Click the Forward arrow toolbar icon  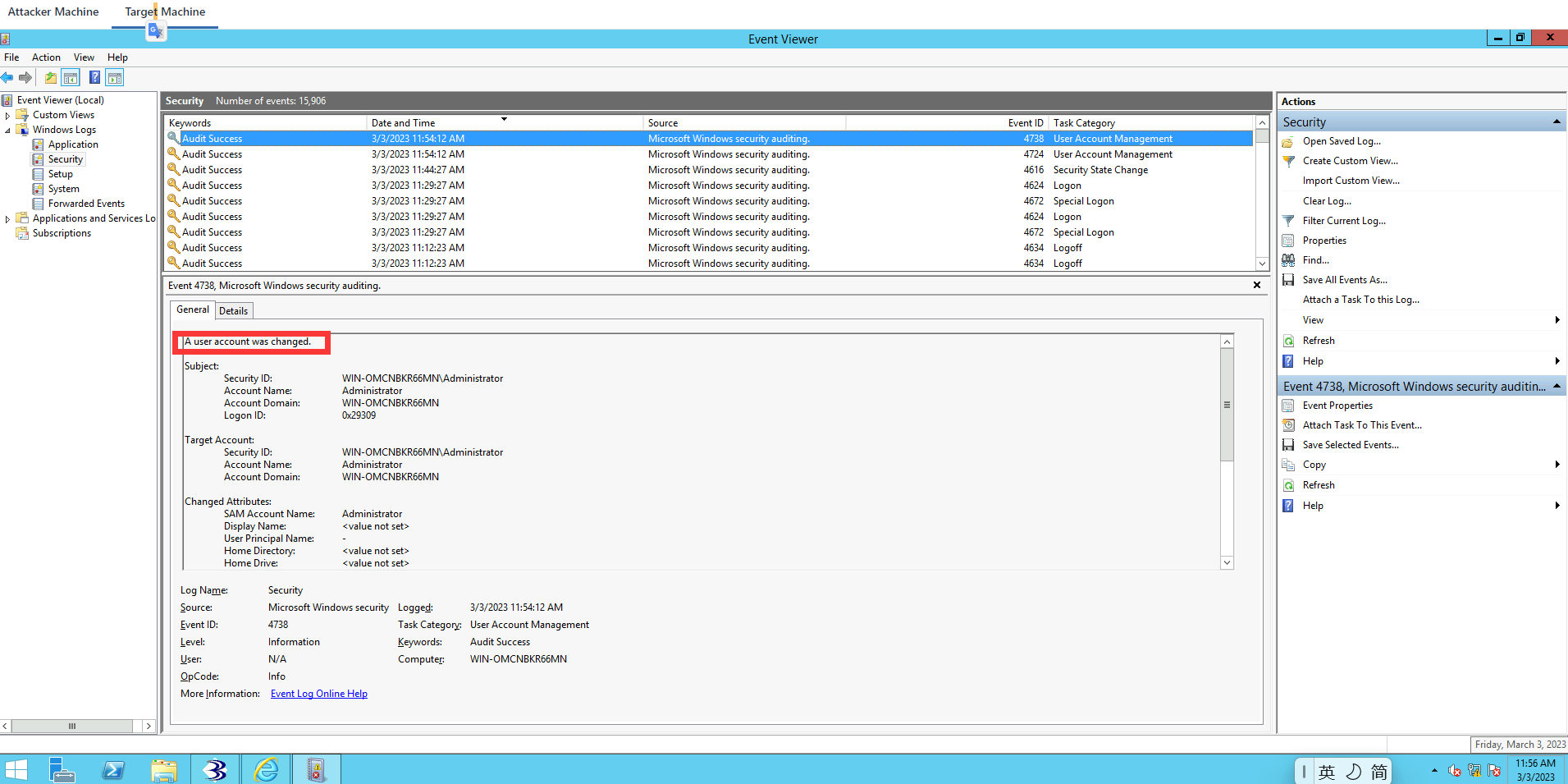tap(25, 78)
